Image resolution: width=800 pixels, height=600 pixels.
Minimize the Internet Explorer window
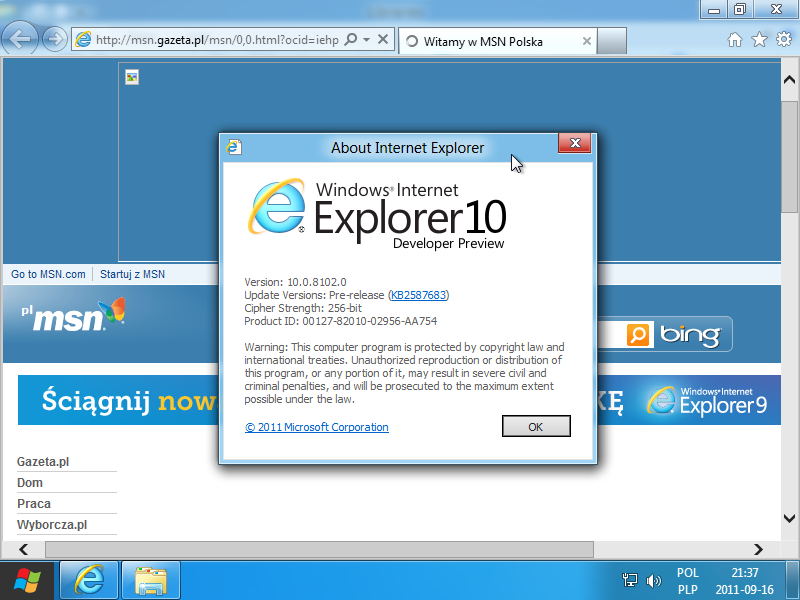coord(714,10)
